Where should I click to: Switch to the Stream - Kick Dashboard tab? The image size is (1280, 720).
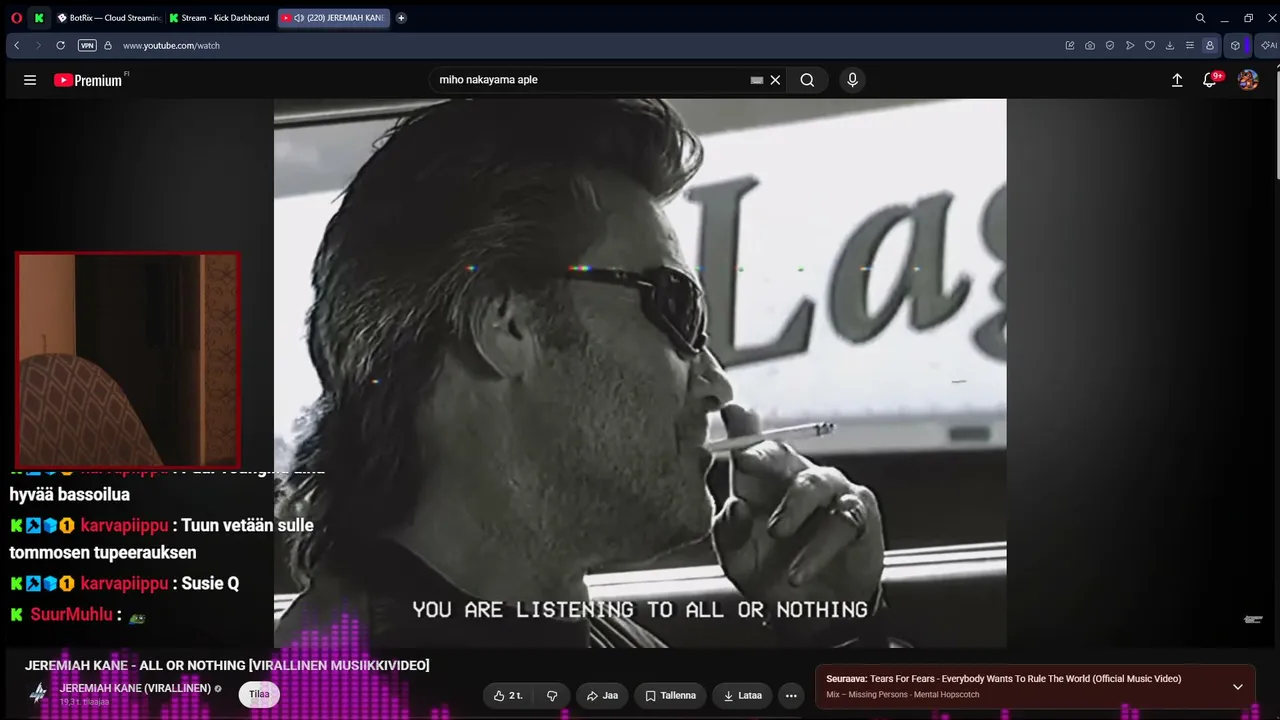pos(220,18)
